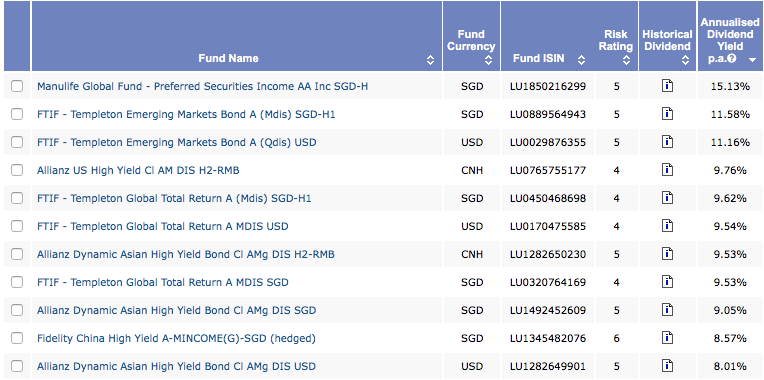Click ISIN LU1850216299
The width and height of the screenshot is (764, 380).
coord(548,86)
